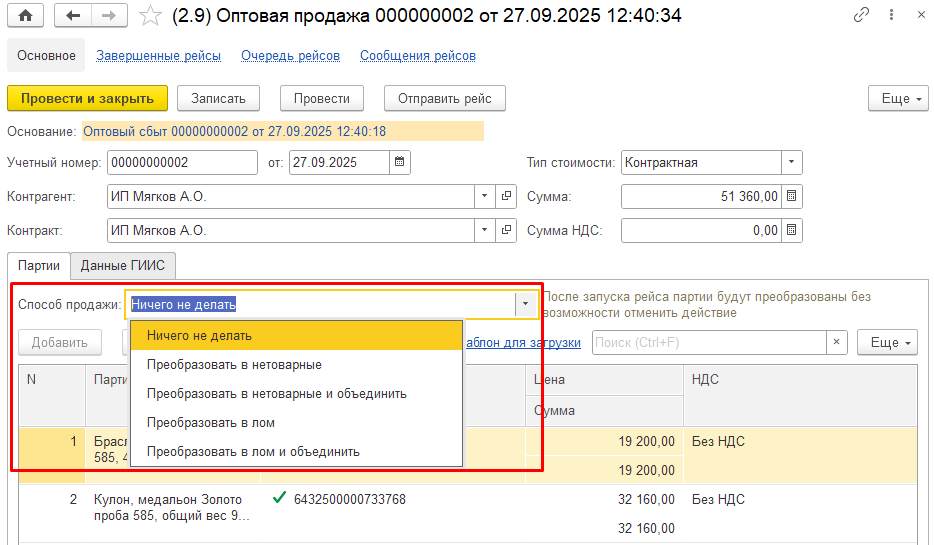Open Завершенные рейсы link
Viewport: 934px width, 545px height.
click(x=158, y=56)
